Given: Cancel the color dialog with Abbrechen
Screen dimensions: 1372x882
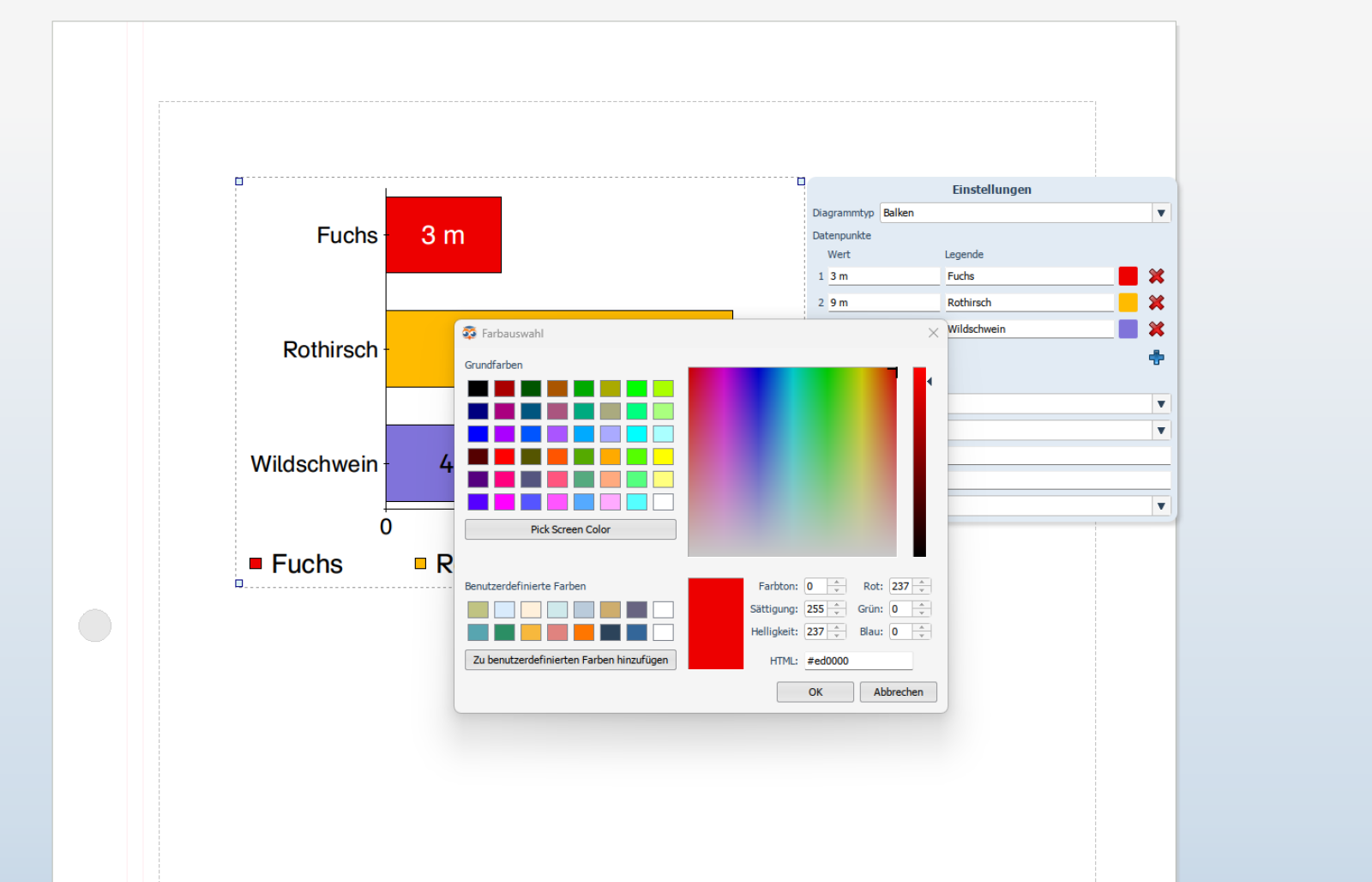Looking at the screenshot, I should pyautogui.click(x=898, y=692).
